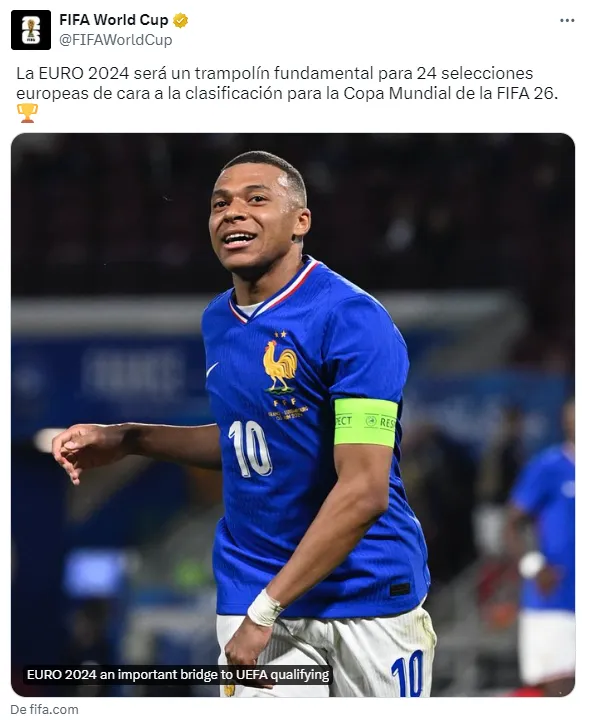Click the Nike swoosh logo on the shirt
The width and height of the screenshot is (590, 720).
[x=212, y=370]
